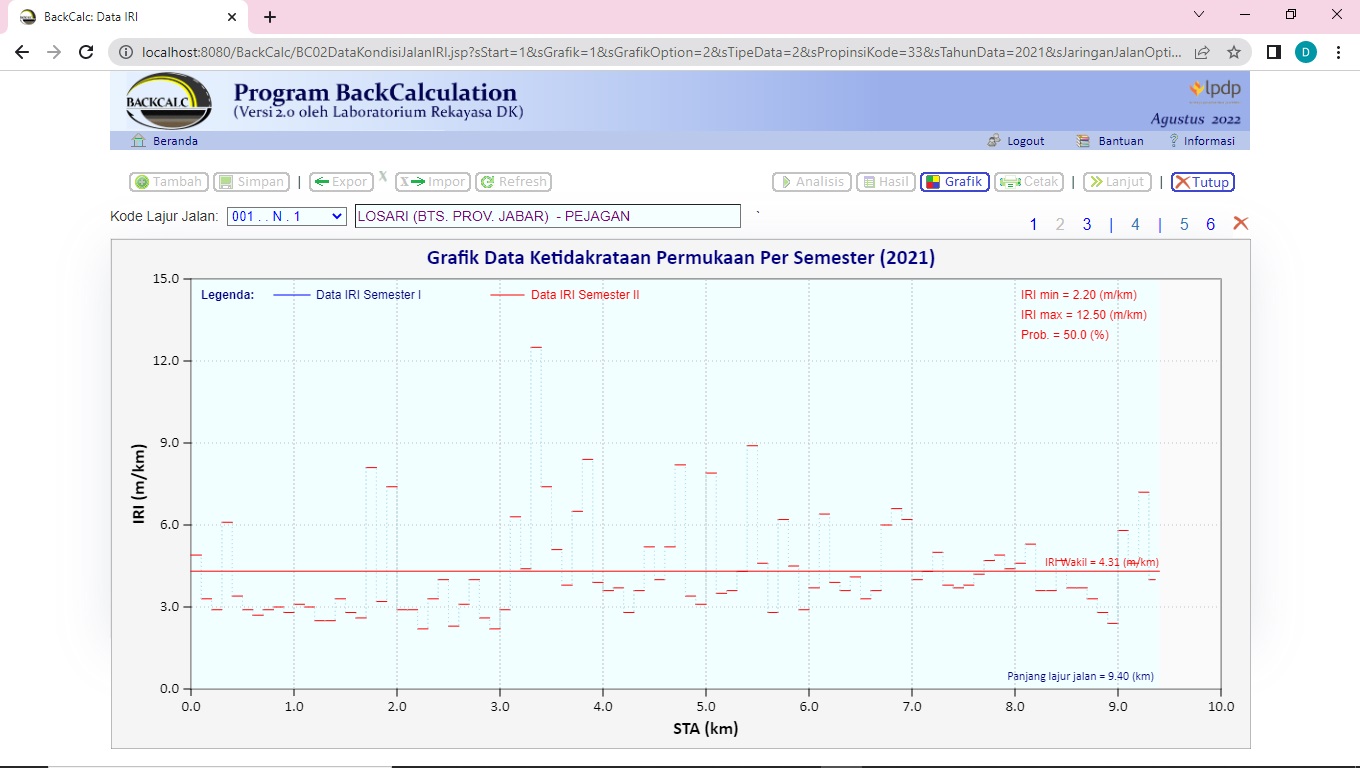Expand the Kode Lajur Jalan dropdown
Image resolution: width=1360 pixels, height=768 pixels.
pyautogui.click(x=286, y=216)
